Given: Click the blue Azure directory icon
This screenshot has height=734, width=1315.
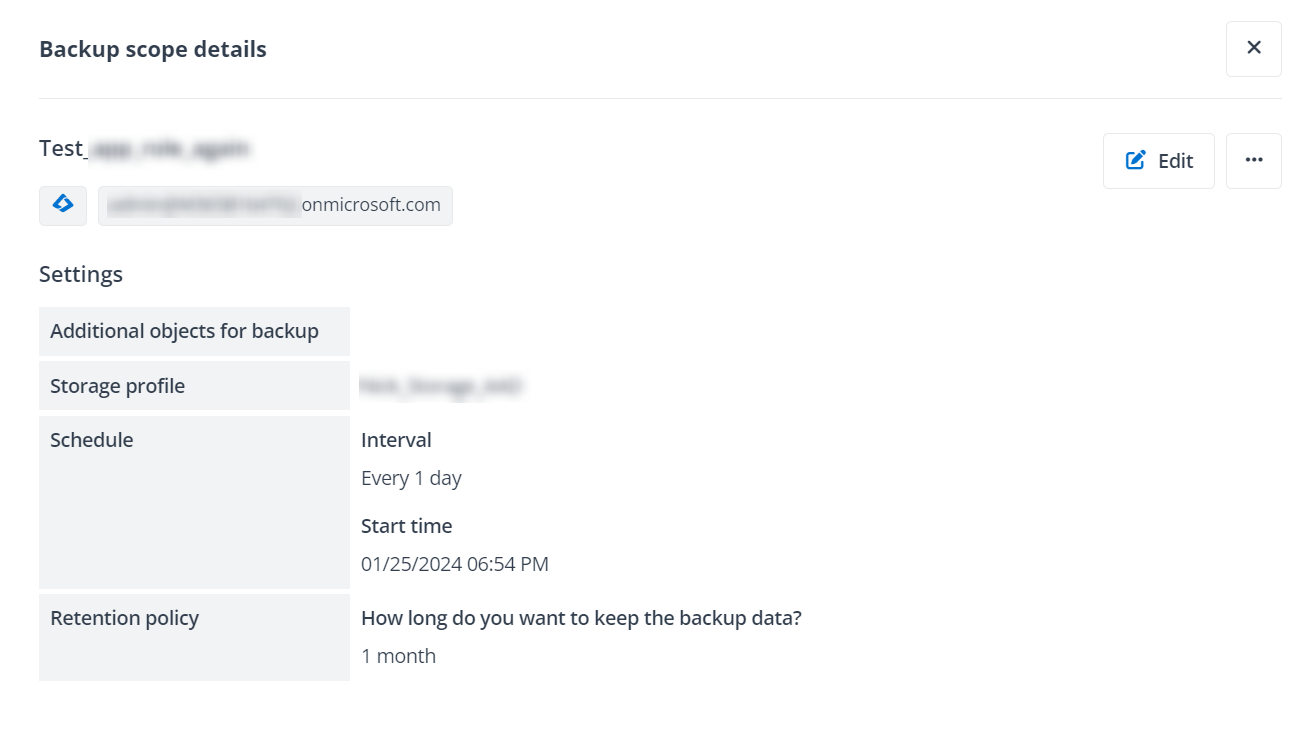Looking at the screenshot, I should [x=63, y=205].
